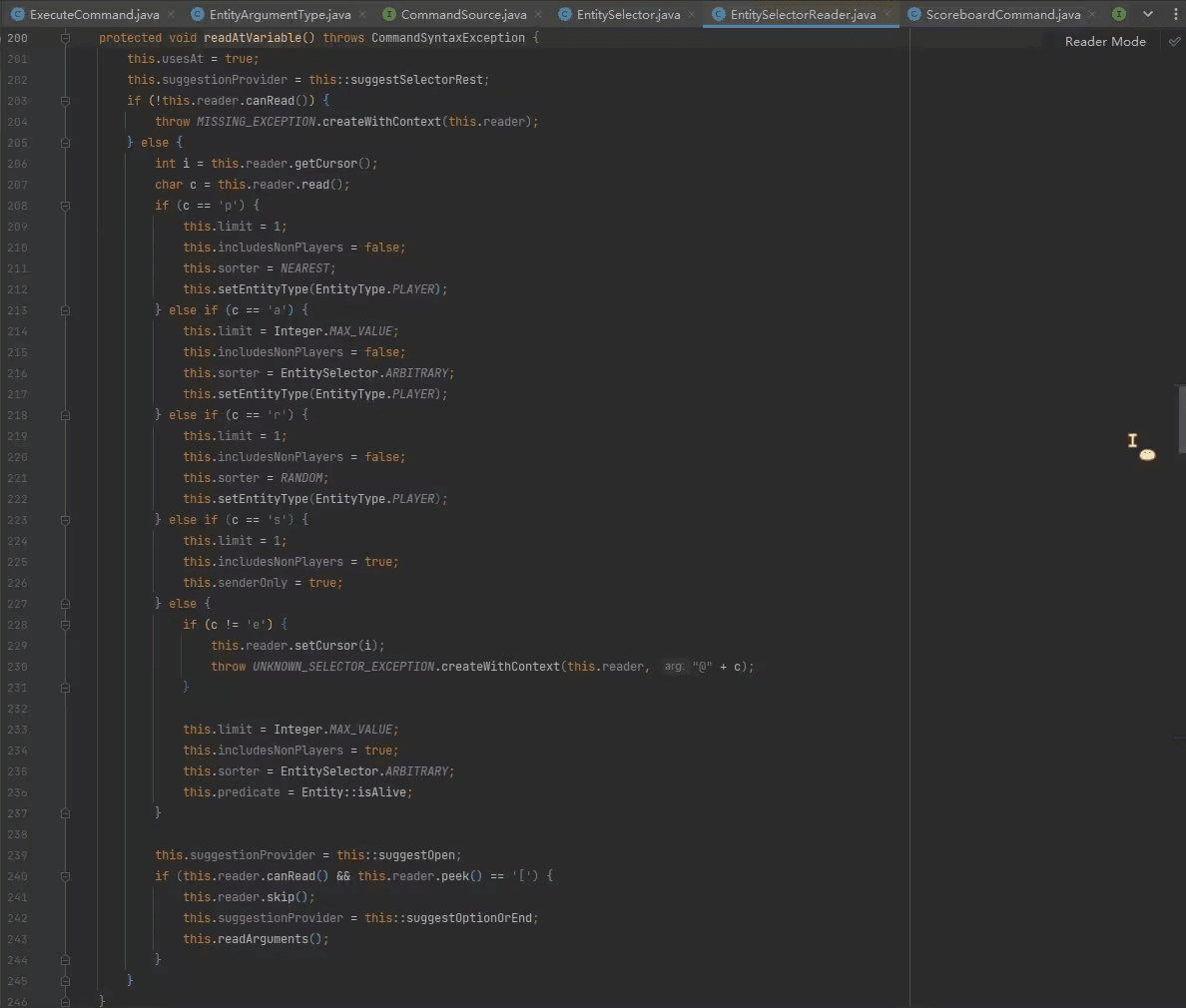Image resolution: width=1186 pixels, height=1008 pixels.
Task: Click Entity::isAlive on line 1047's predicate assignment
Action: 353,792
